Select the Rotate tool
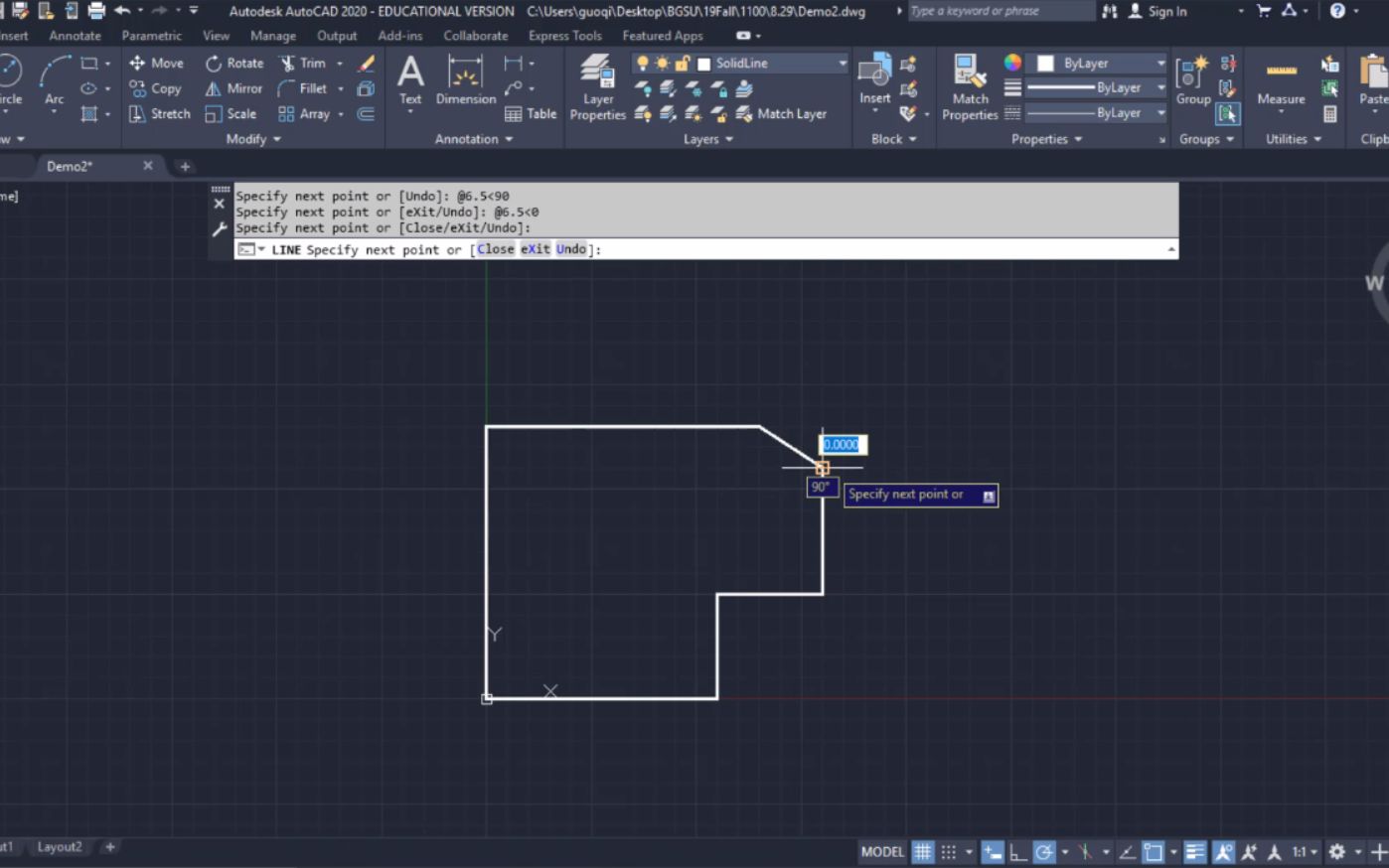Image resolution: width=1389 pixels, height=868 pixels. click(x=234, y=62)
